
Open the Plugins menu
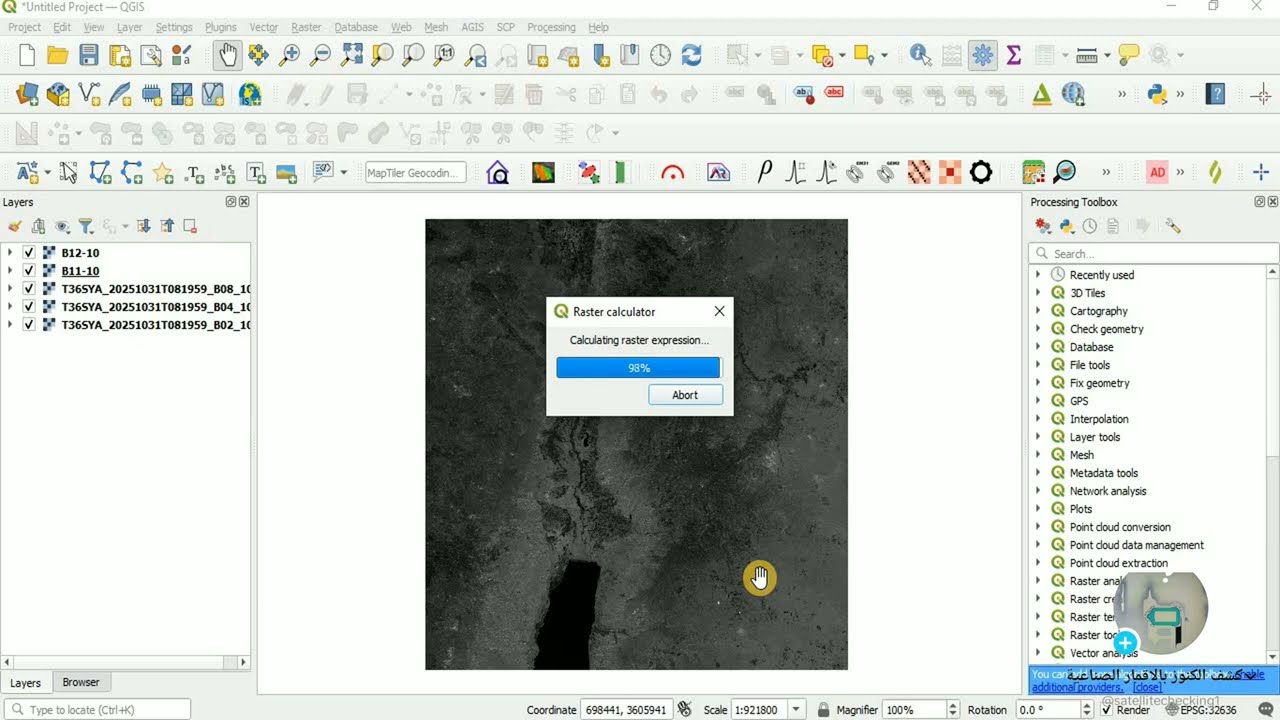click(x=221, y=27)
